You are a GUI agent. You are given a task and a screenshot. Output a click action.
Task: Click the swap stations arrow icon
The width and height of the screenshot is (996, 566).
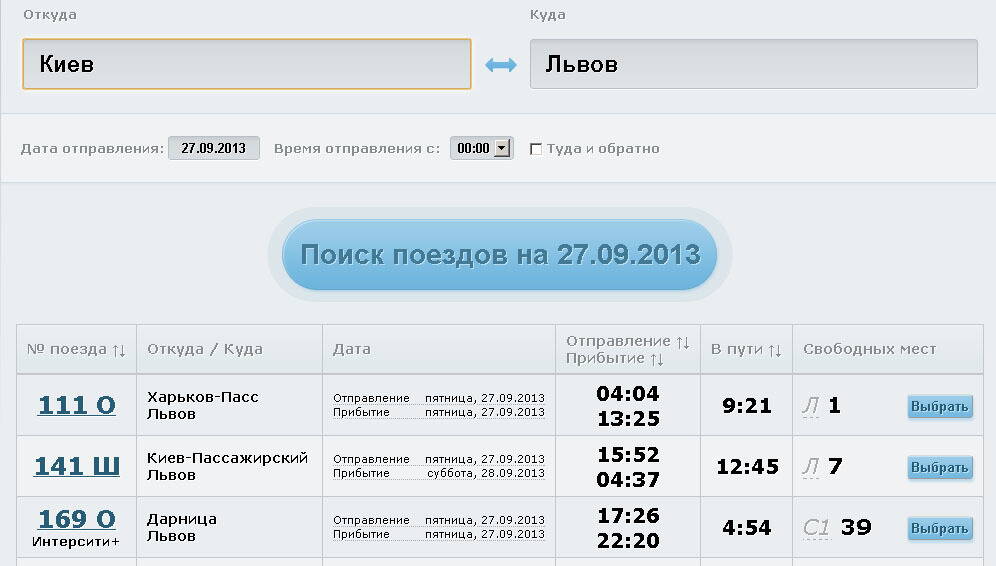[x=500, y=65]
